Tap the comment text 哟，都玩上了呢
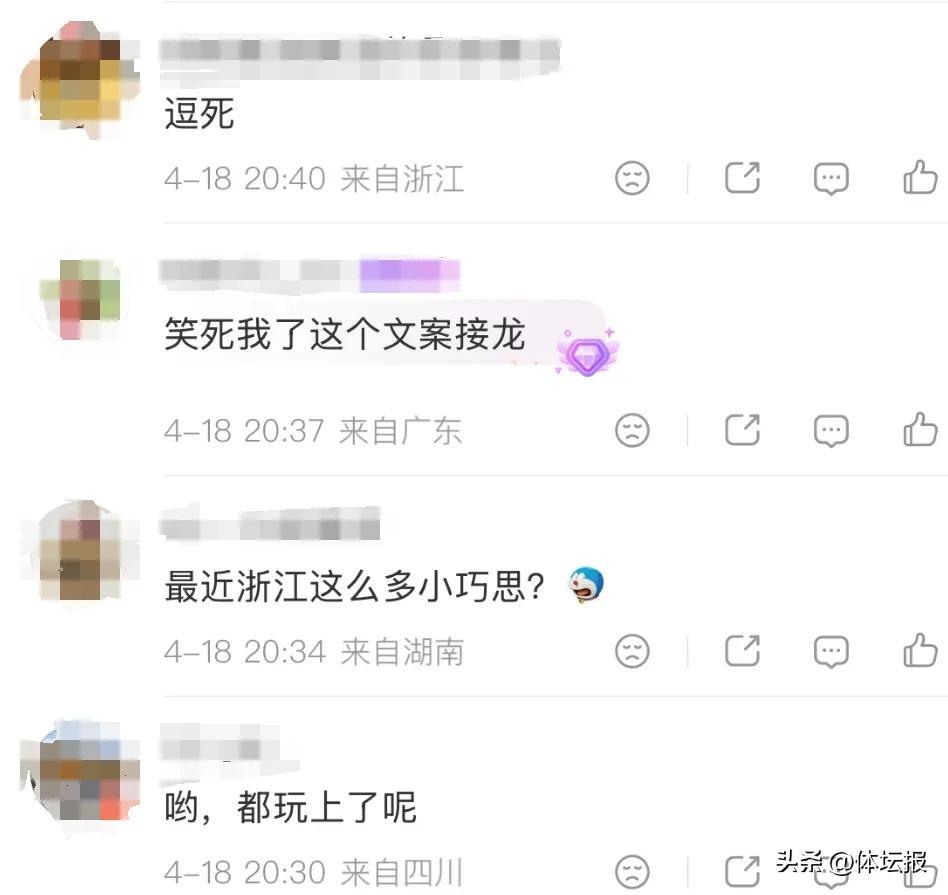 290,807
